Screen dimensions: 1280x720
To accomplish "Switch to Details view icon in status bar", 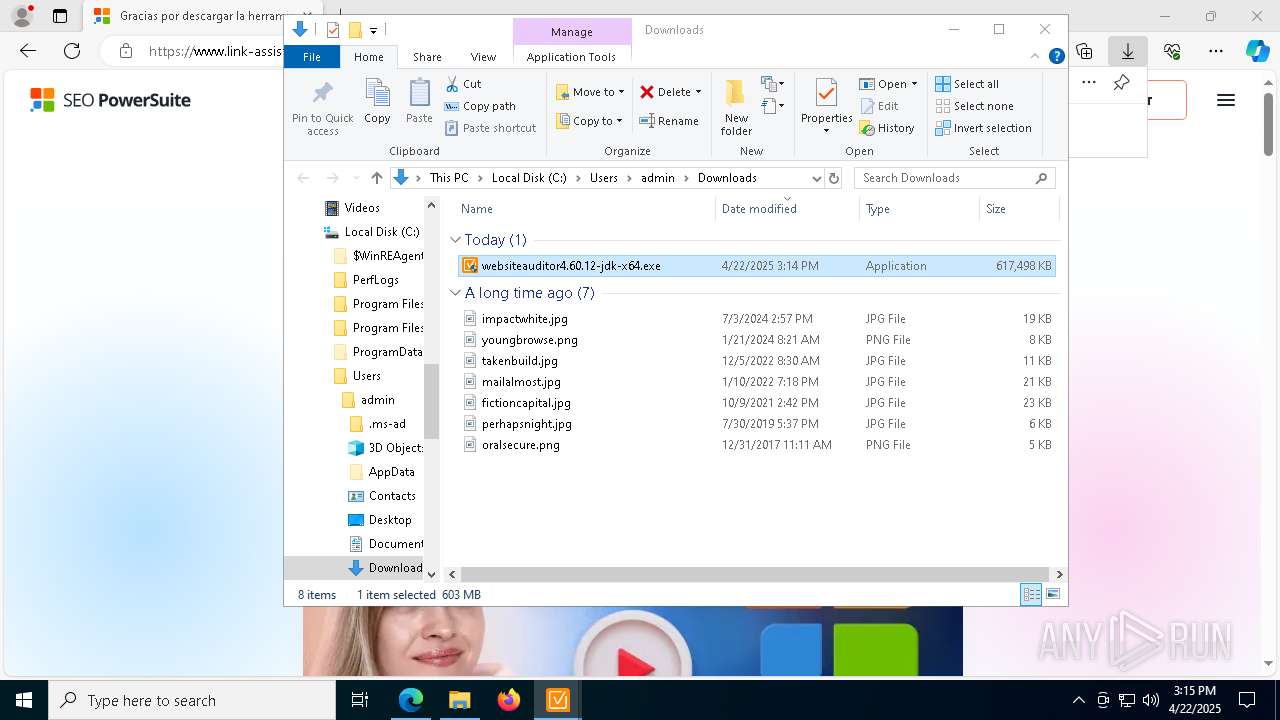I will (x=1031, y=595).
